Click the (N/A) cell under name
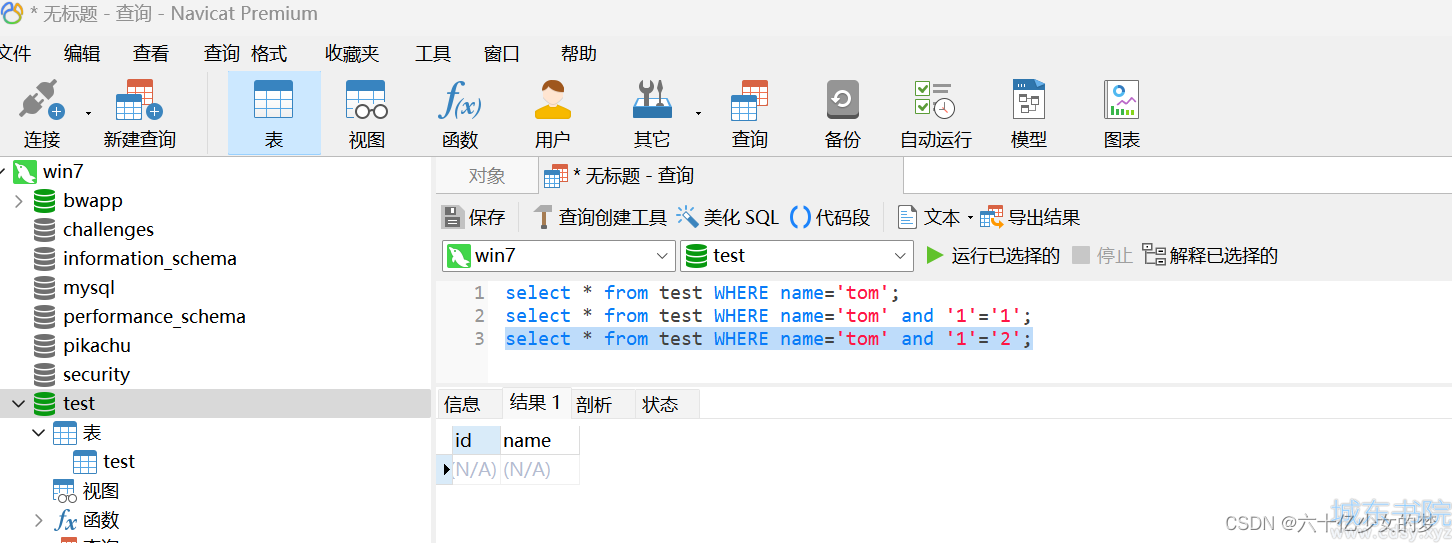Image resolution: width=1452 pixels, height=543 pixels. [540, 469]
